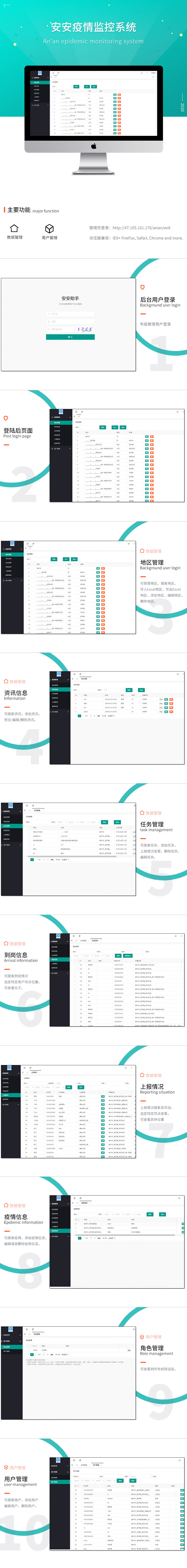Image resolution: width=187 pixels, height=1568 pixels.
Task: Click the Apple logo on the iMac
Action: [x=94, y=146]
